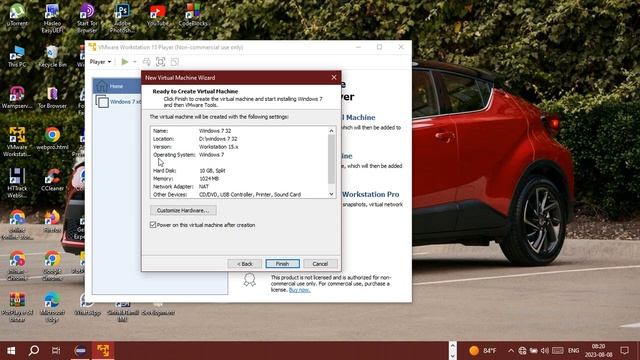Open the Wampserver desktop shortcut
Viewport: 640px width, 360px height.
pos(17,98)
